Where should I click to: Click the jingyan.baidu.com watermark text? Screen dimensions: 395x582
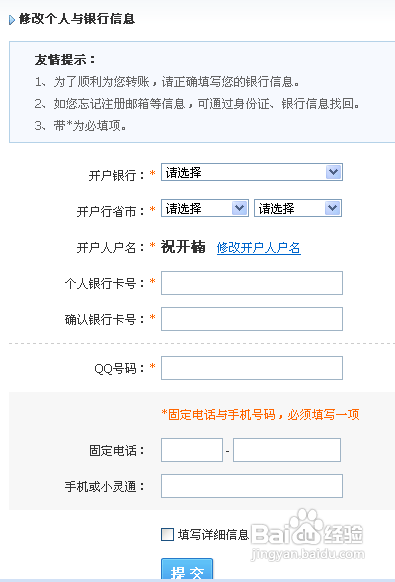[308, 554]
